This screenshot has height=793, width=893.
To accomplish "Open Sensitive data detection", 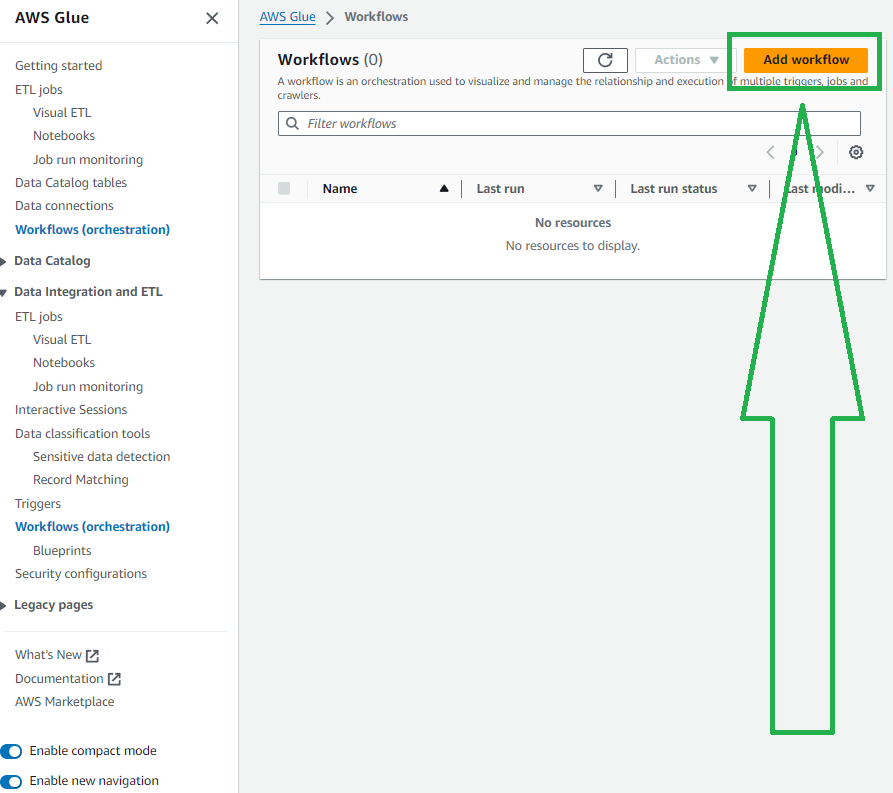I will pyautogui.click(x=101, y=457).
